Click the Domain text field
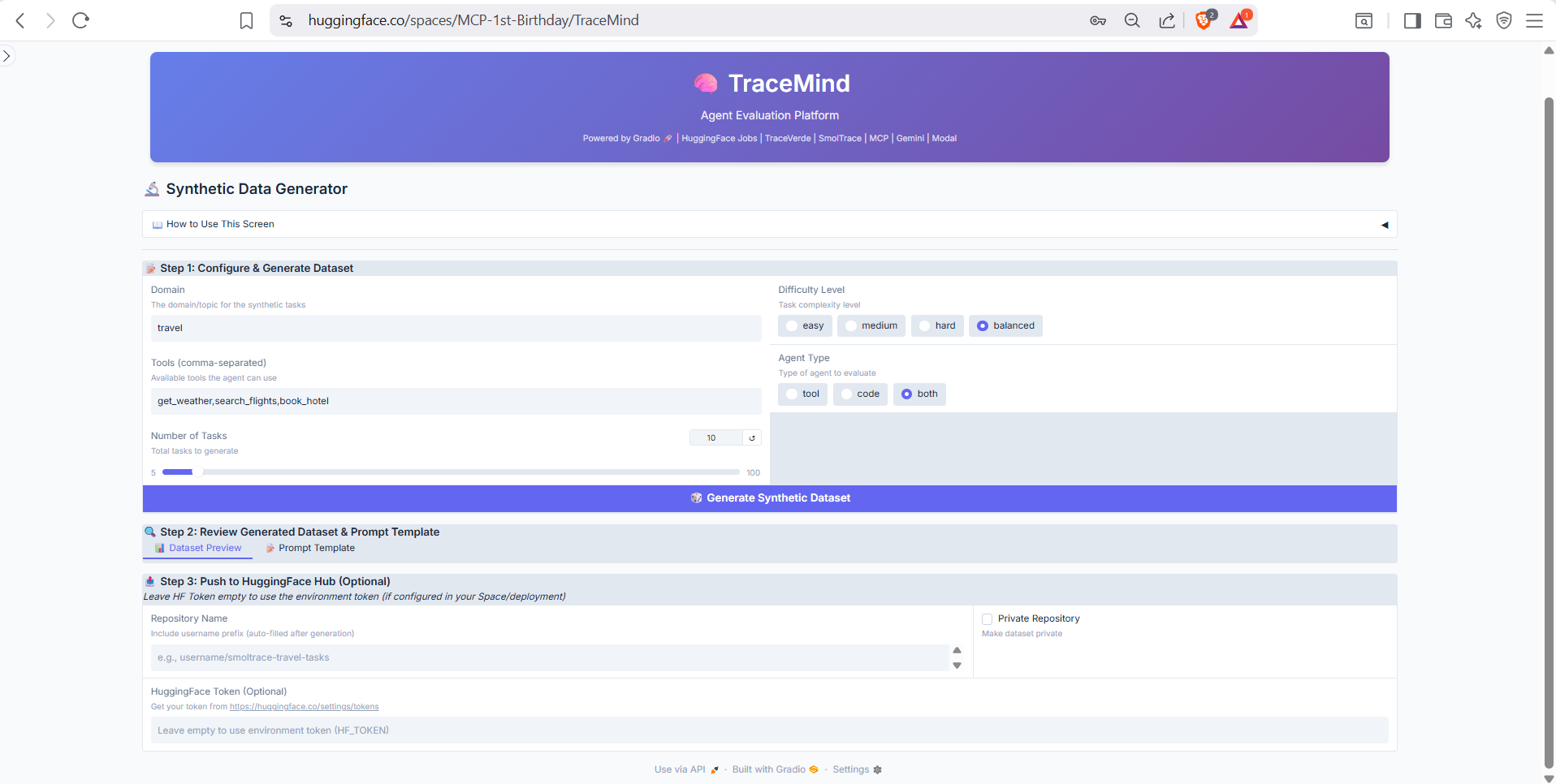The height and width of the screenshot is (784, 1556). (x=456, y=328)
